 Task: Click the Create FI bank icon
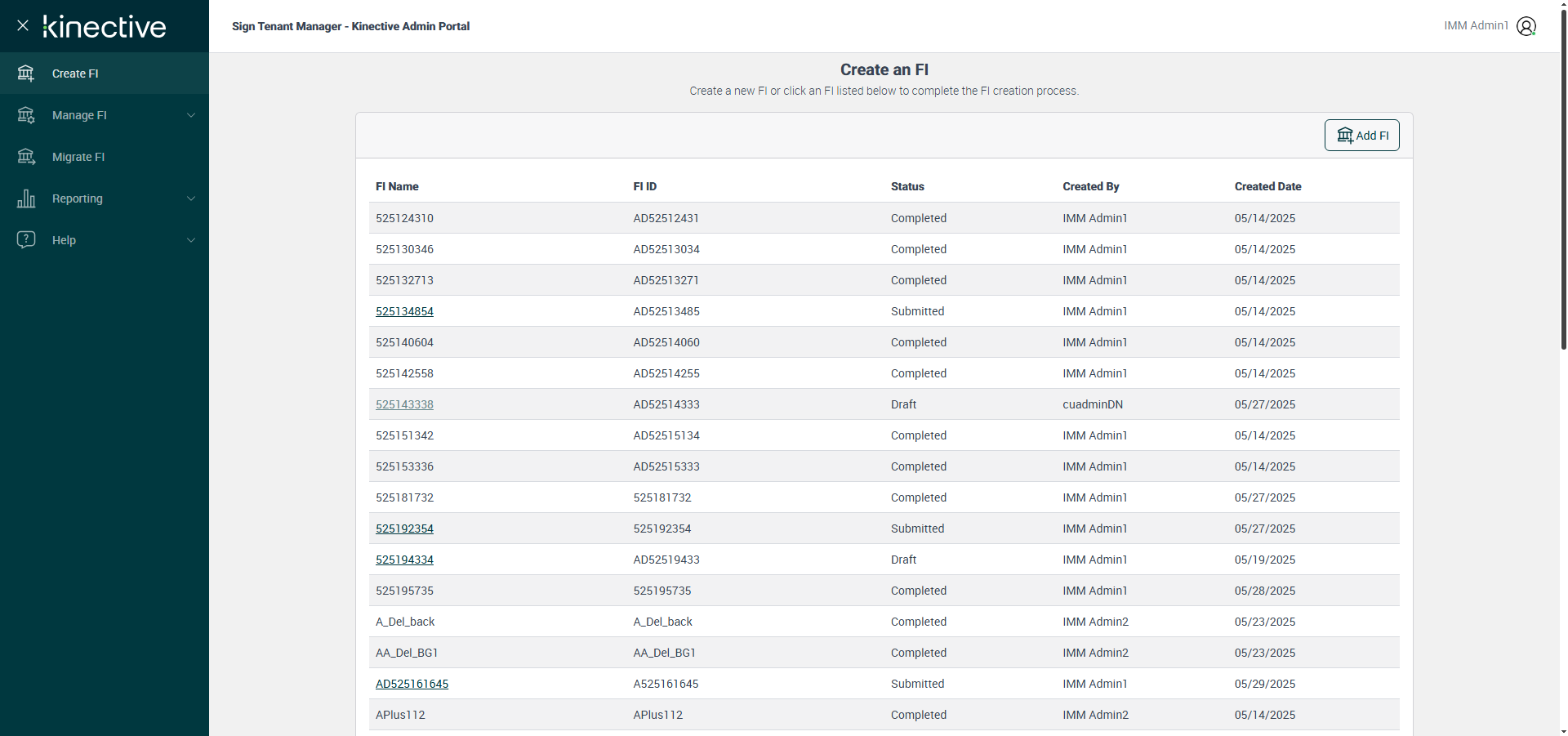[x=26, y=74]
